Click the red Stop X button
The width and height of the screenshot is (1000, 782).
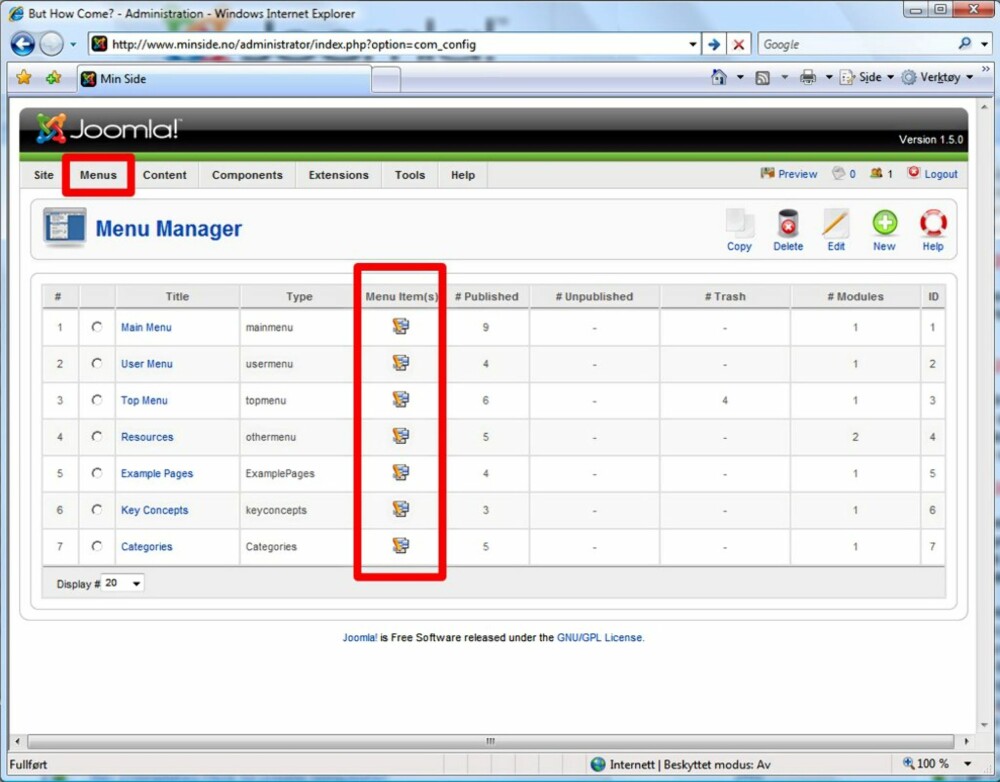[x=739, y=44]
